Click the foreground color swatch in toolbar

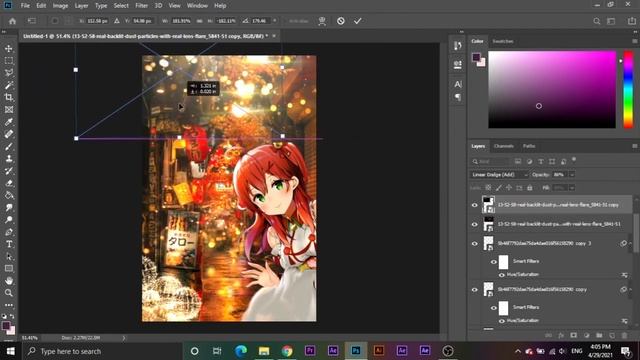[6, 326]
